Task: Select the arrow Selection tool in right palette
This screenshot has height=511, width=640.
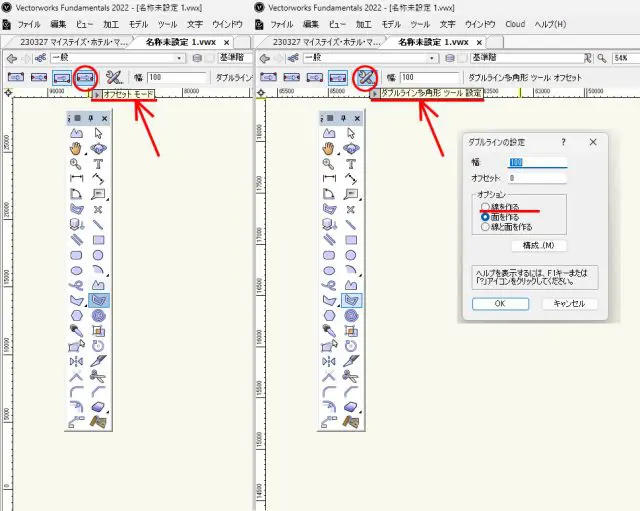Action: coord(351,132)
